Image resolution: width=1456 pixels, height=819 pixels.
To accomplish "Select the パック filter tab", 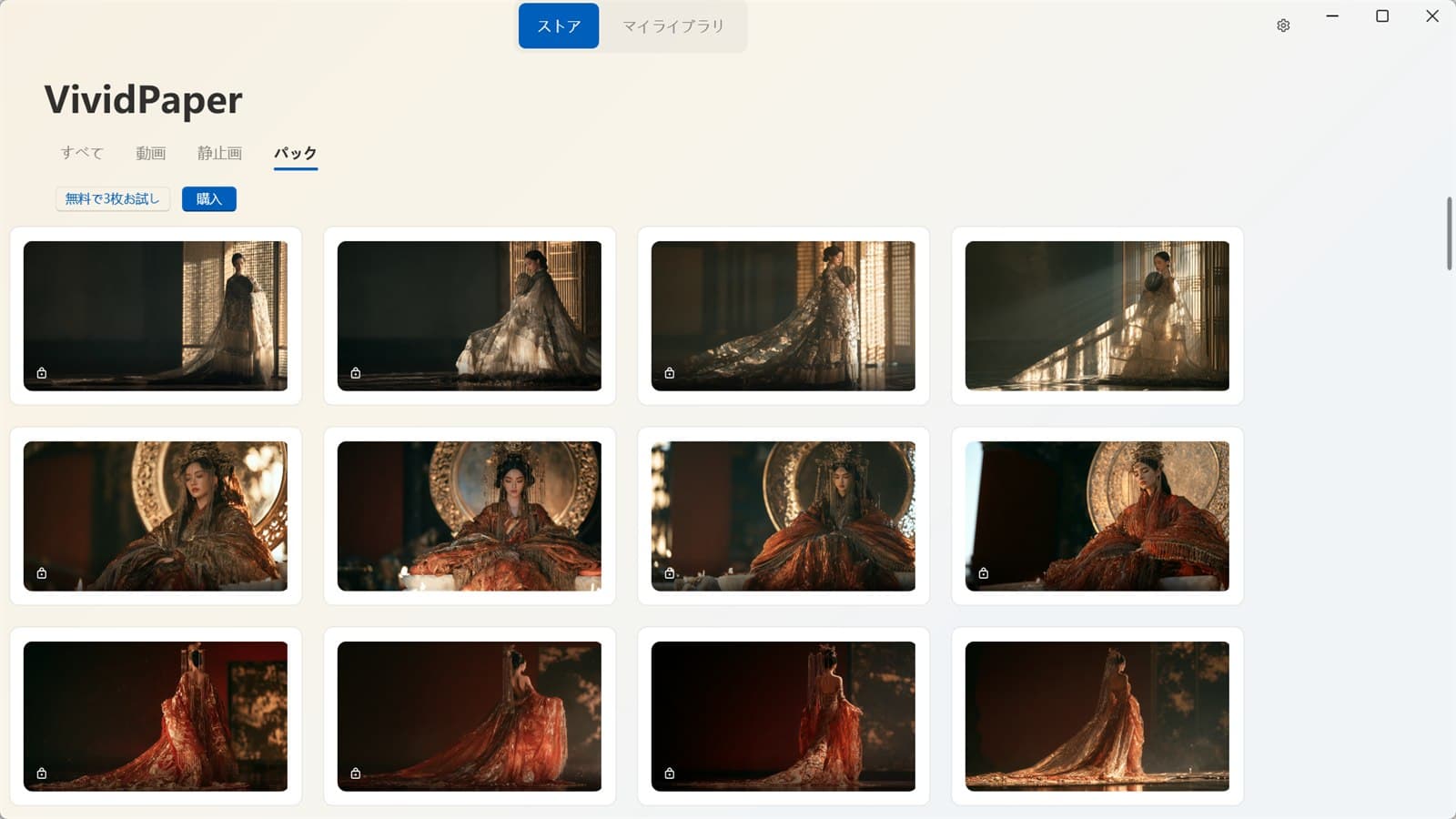I will (x=296, y=153).
